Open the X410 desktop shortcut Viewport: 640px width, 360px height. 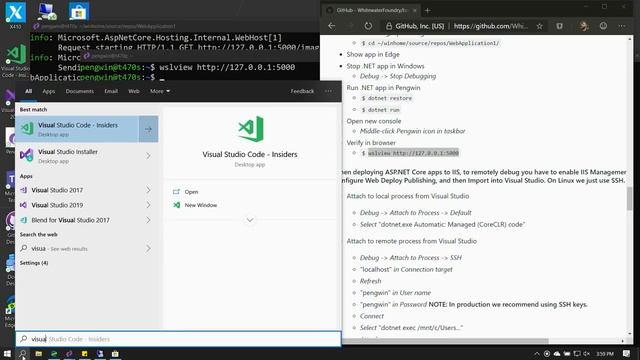click(16, 15)
